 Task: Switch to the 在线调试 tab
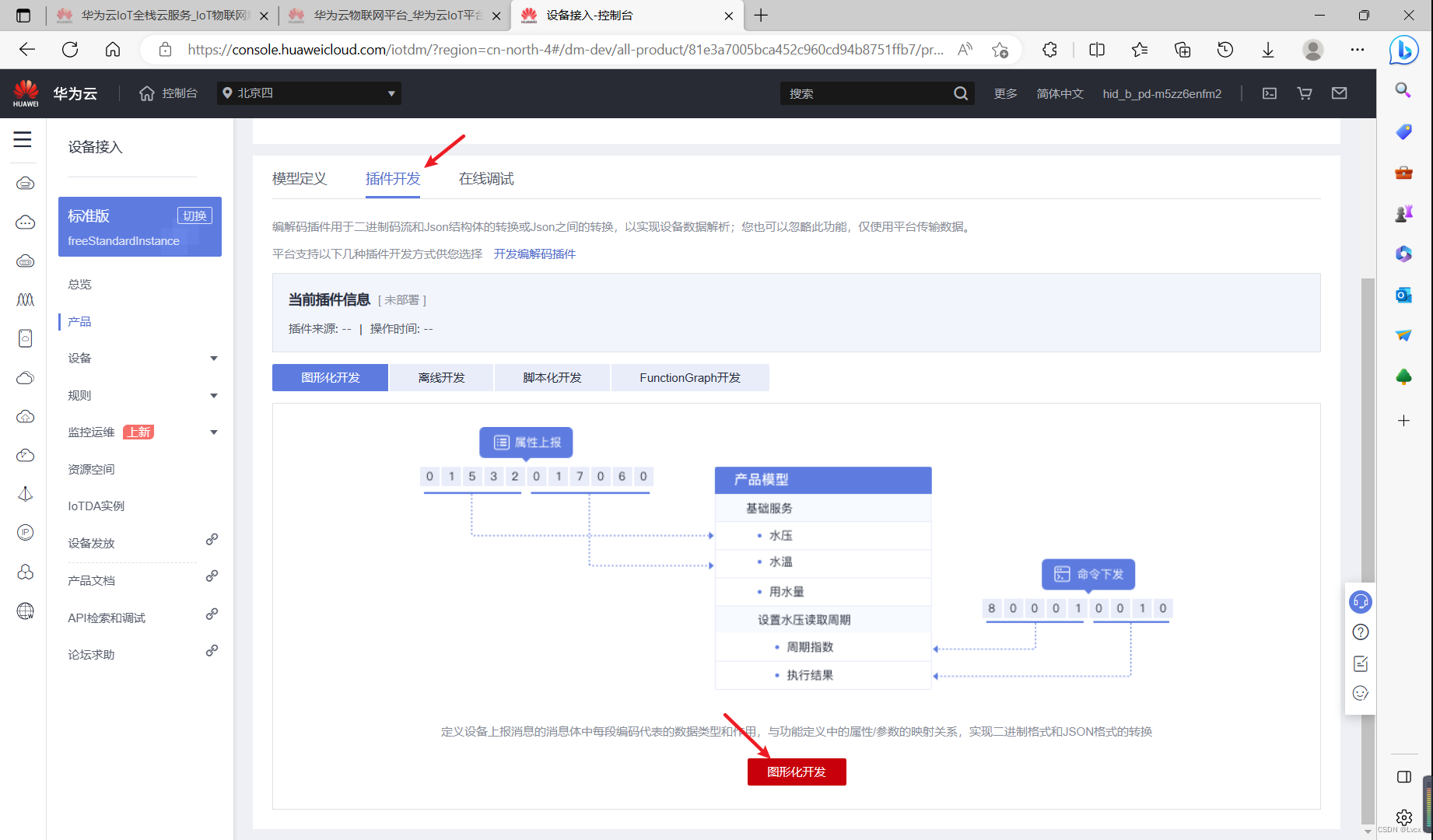click(486, 179)
